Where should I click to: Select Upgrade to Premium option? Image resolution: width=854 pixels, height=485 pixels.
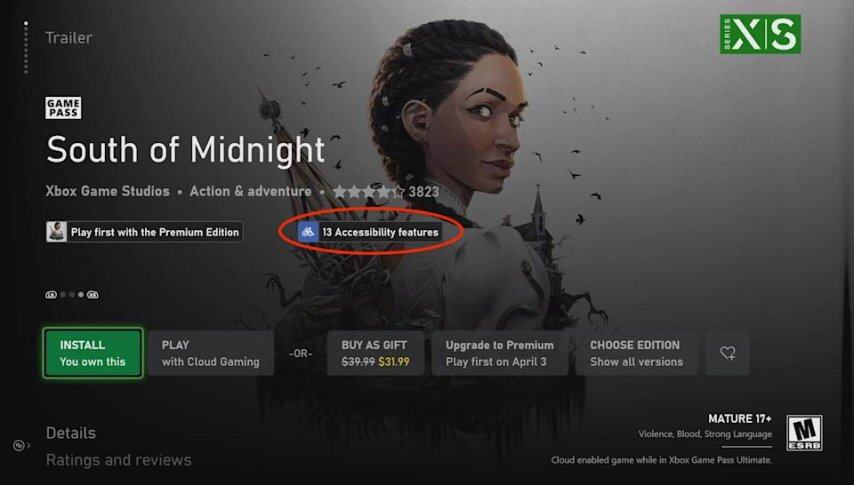click(499, 353)
